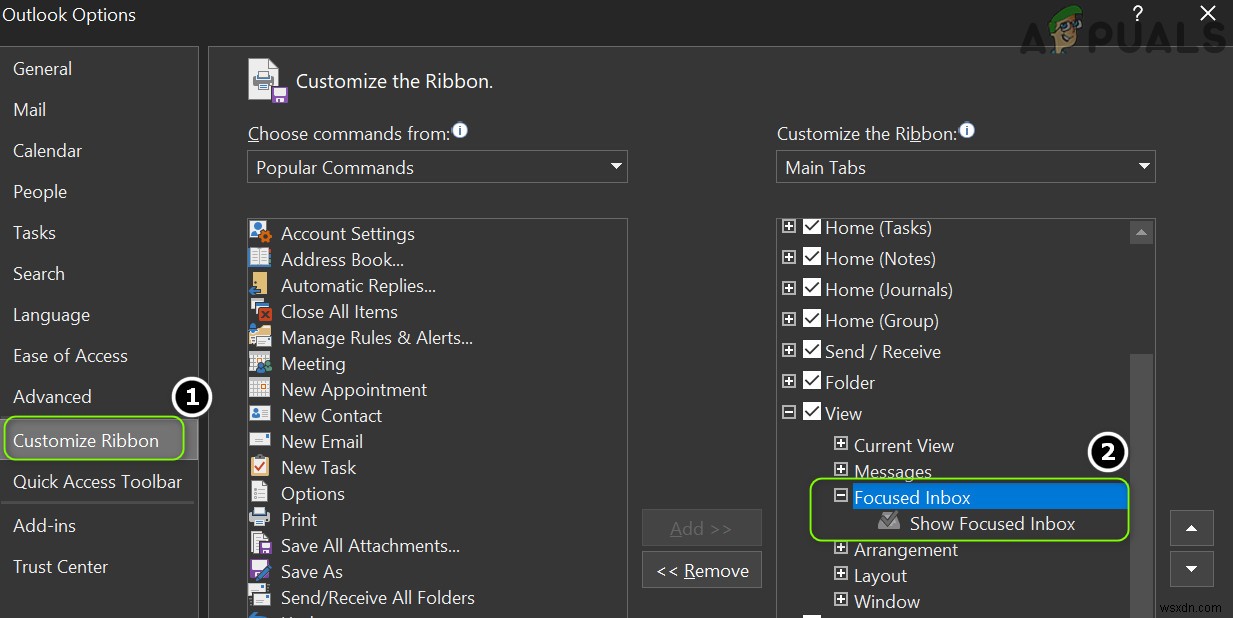Screen dimensions: 1233x618
Task: Expand the Home (Group) tree node
Action: point(788,319)
